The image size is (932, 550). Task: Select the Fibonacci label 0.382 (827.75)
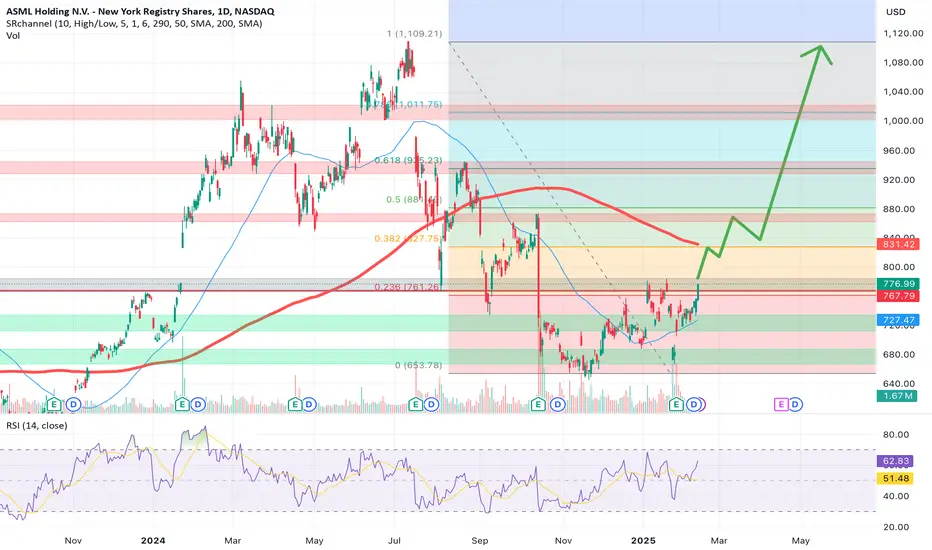click(x=408, y=238)
